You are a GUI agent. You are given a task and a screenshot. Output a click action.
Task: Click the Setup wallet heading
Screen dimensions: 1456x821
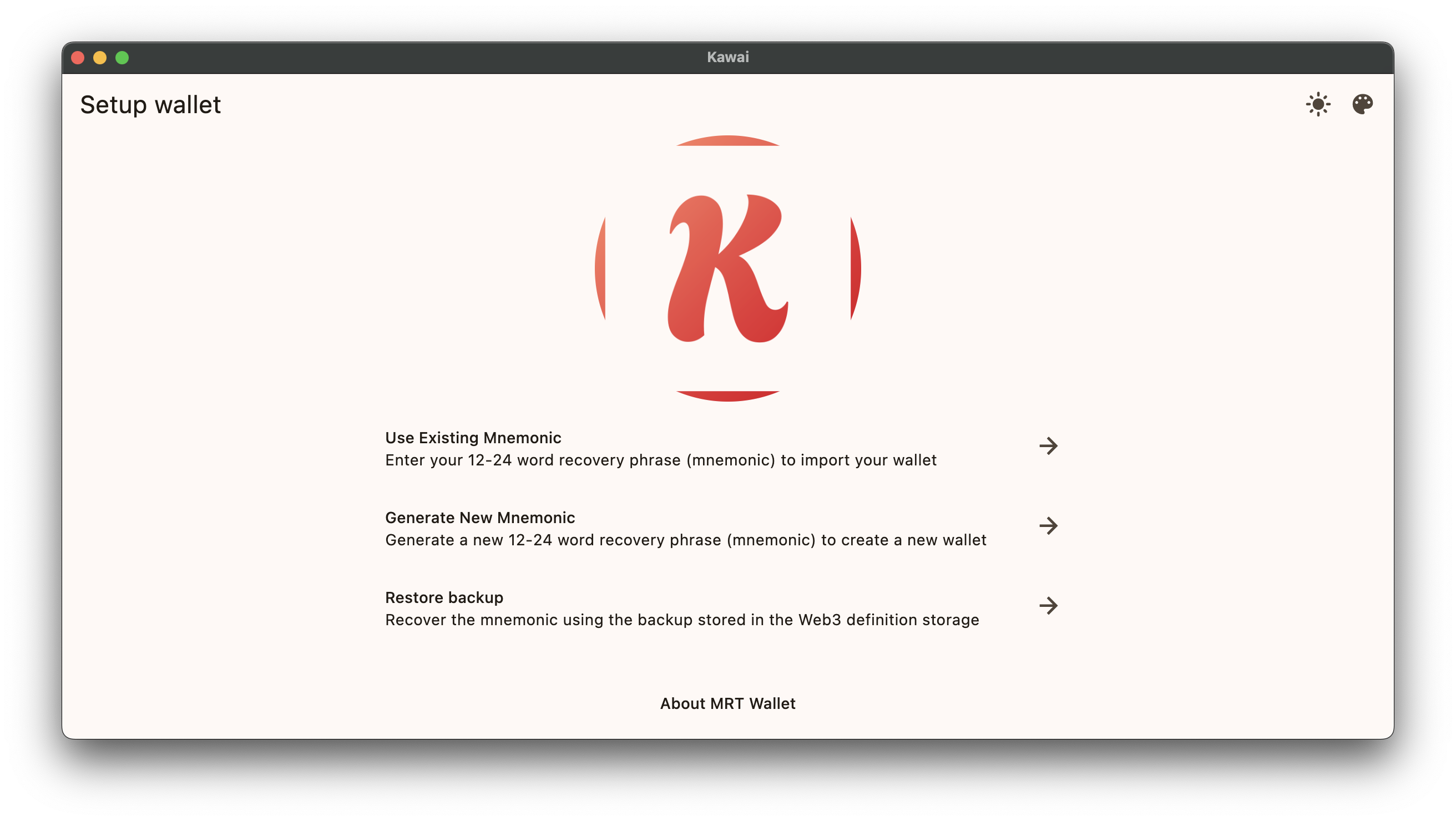(x=150, y=105)
